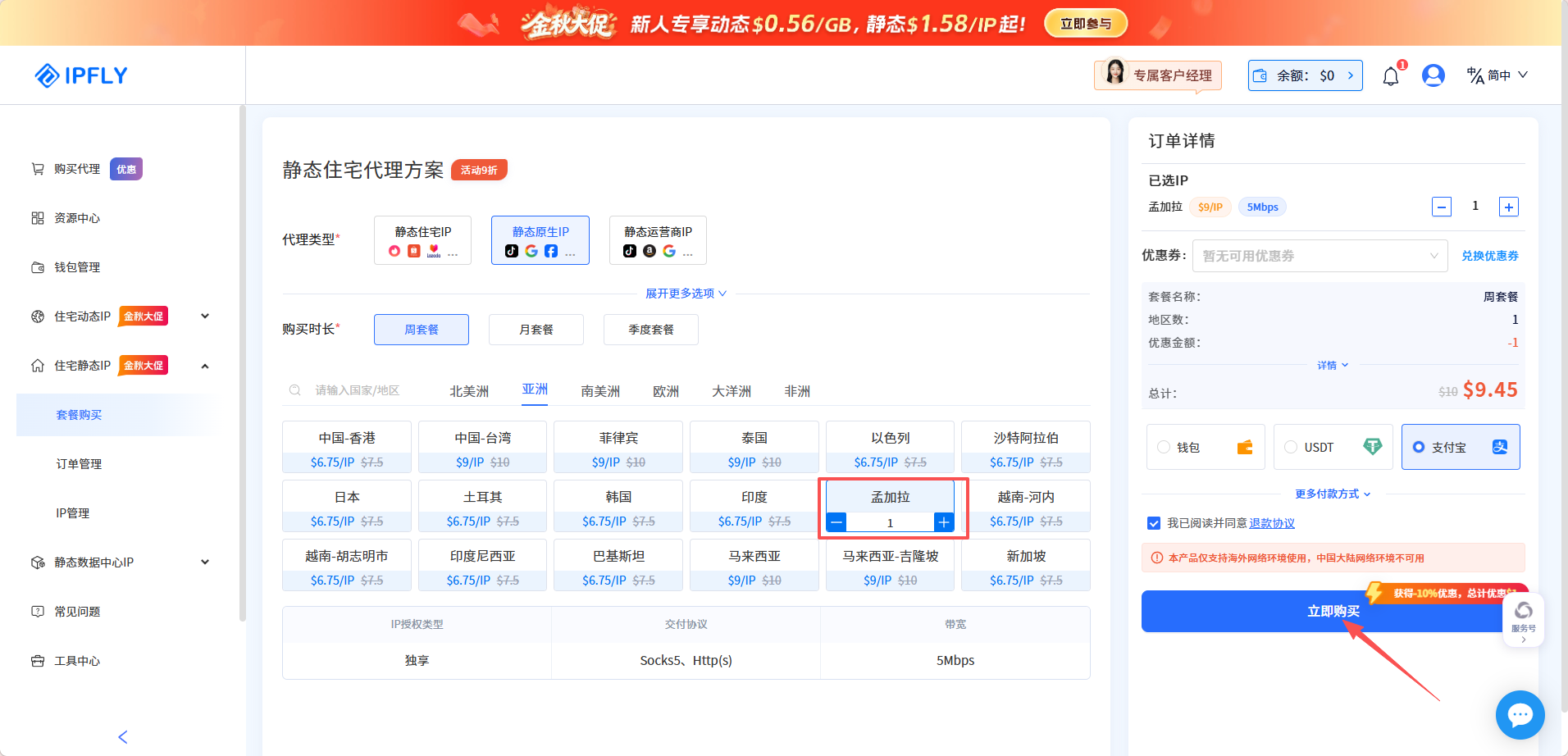This screenshot has width=1568, height=756.
Task: Decrease selected IP quantity in order details
Action: pyautogui.click(x=1442, y=207)
